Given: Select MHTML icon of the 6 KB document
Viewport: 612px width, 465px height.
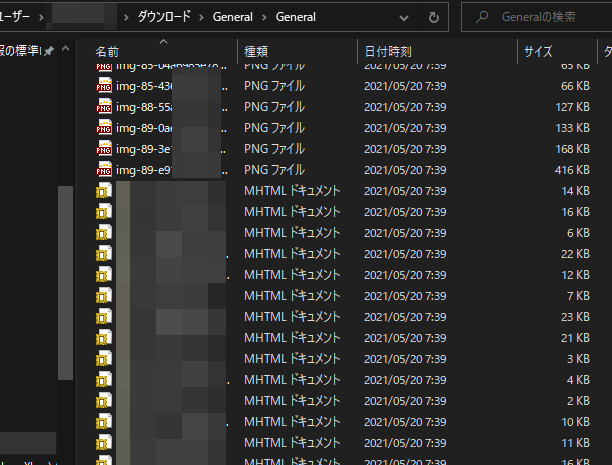Looking at the screenshot, I should (104, 233).
